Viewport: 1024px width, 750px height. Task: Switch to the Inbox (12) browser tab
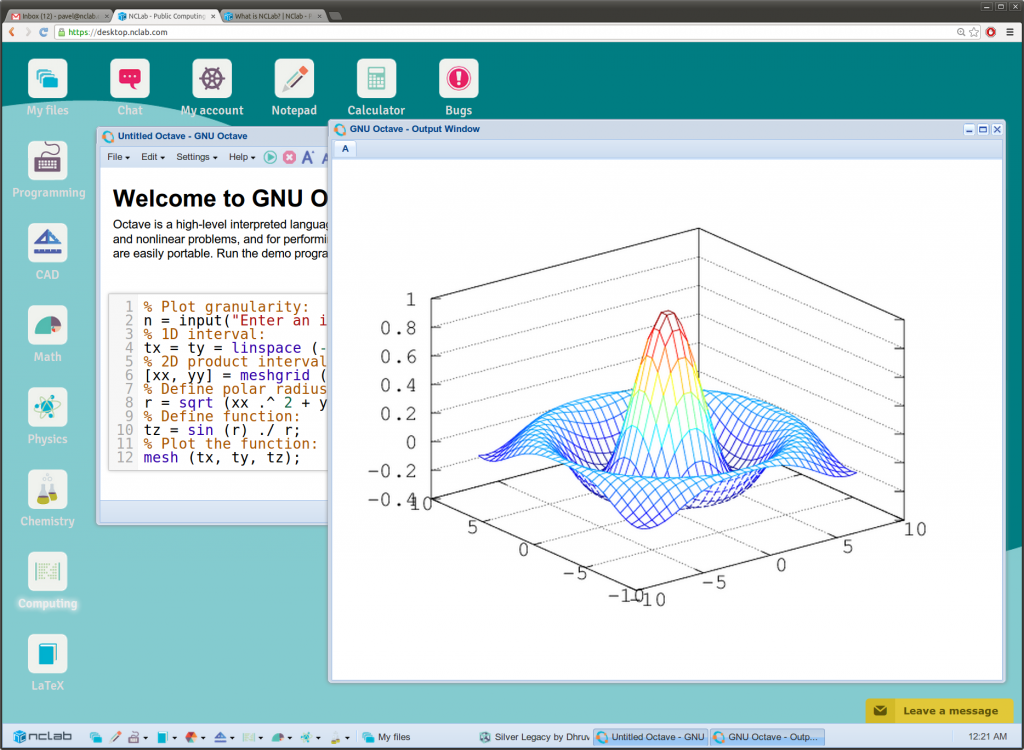[x=58, y=16]
